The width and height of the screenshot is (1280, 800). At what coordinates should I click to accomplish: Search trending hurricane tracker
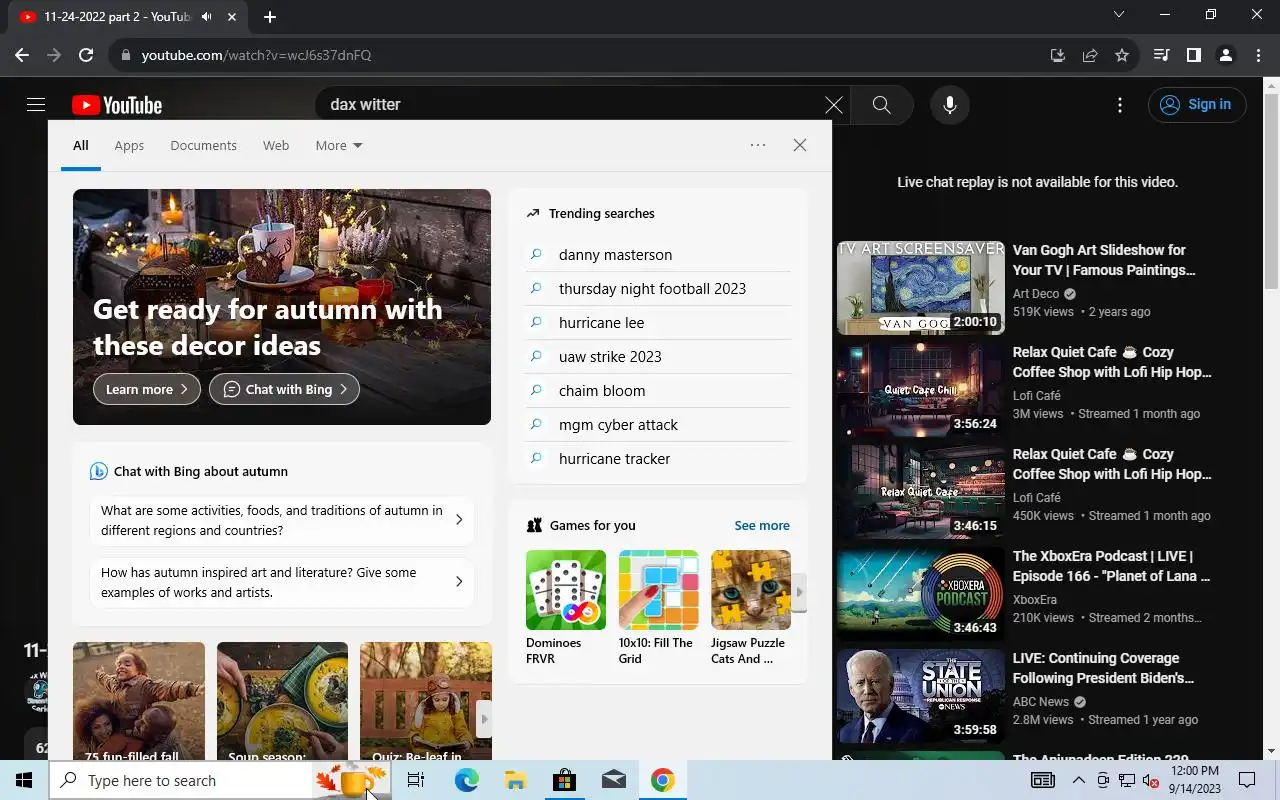tap(659, 459)
